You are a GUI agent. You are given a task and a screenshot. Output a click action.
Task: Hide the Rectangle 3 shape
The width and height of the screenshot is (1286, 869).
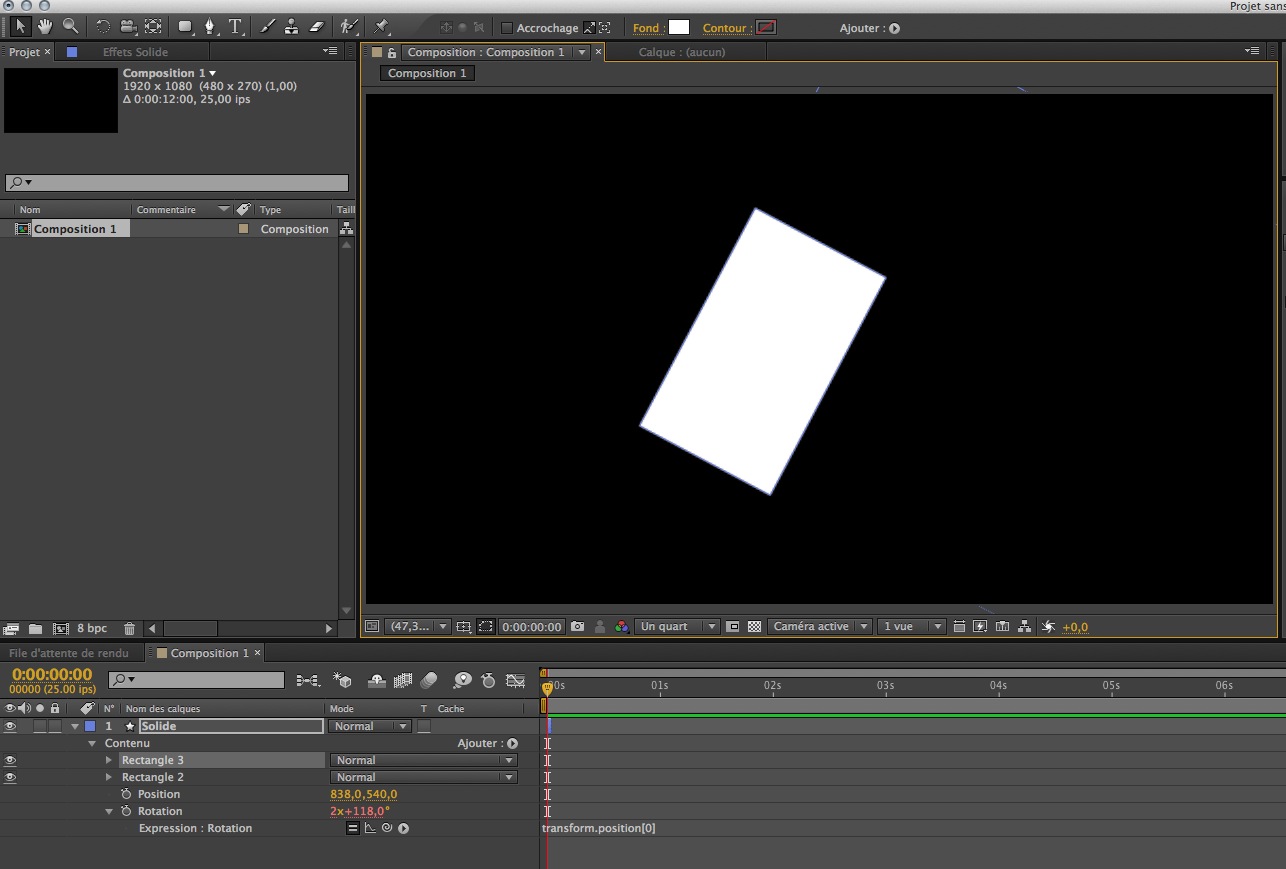coord(10,760)
